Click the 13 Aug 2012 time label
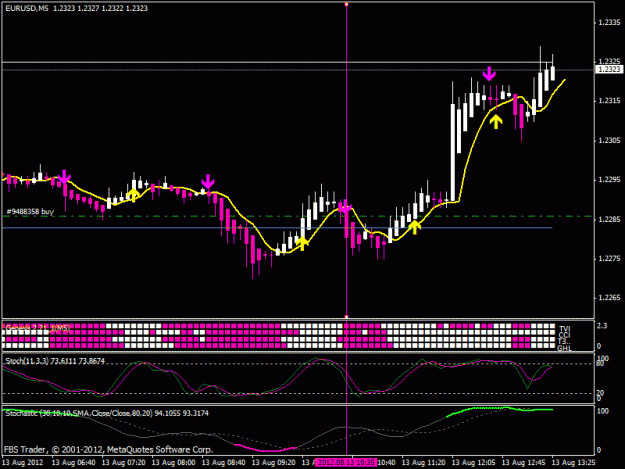This screenshot has height=469, width=625. click(23, 462)
